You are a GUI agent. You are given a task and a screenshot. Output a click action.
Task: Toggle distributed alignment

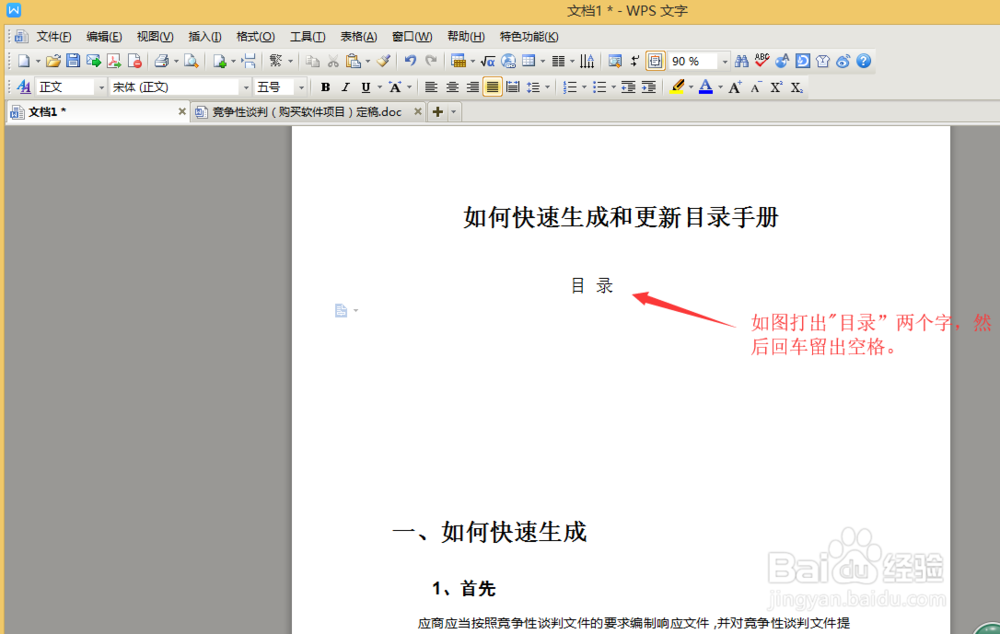513,87
